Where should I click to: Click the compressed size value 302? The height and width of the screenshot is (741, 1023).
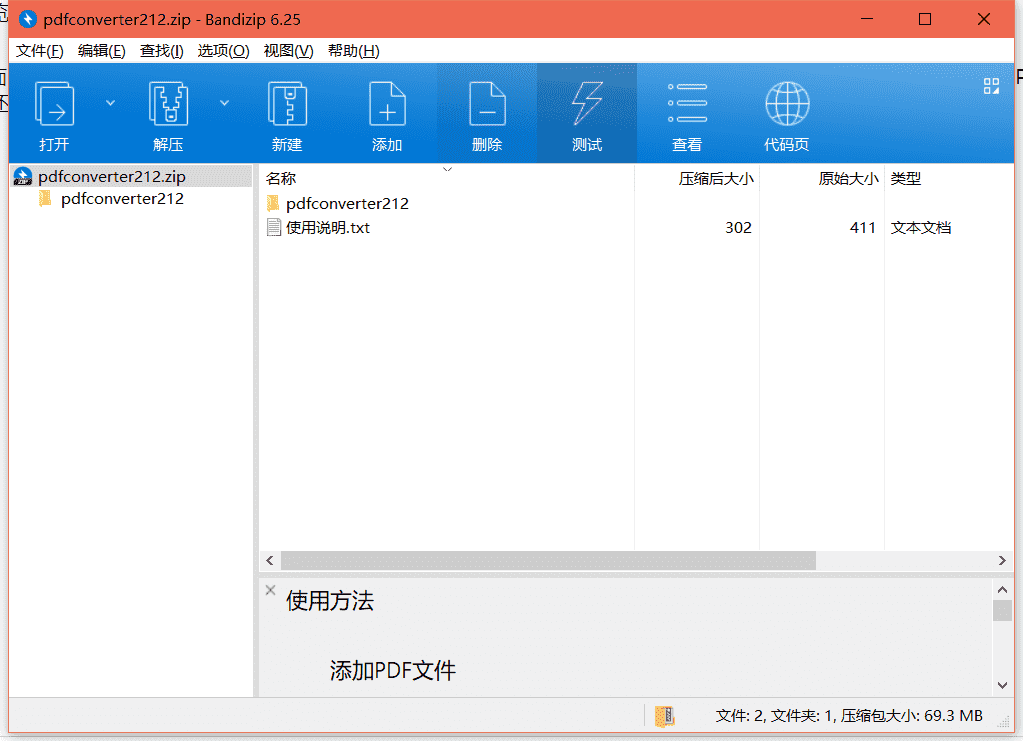click(738, 228)
